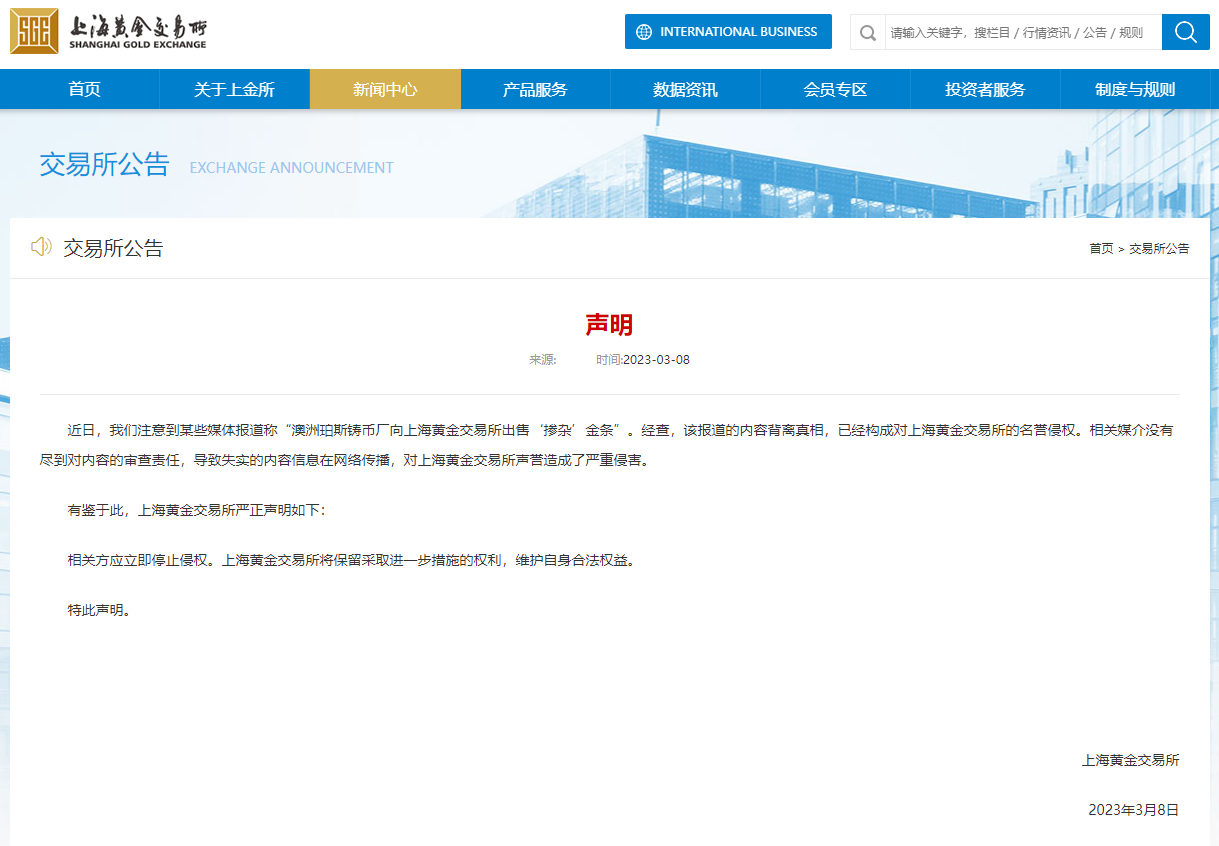Click the publish date 2023-03-08

pos(656,360)
